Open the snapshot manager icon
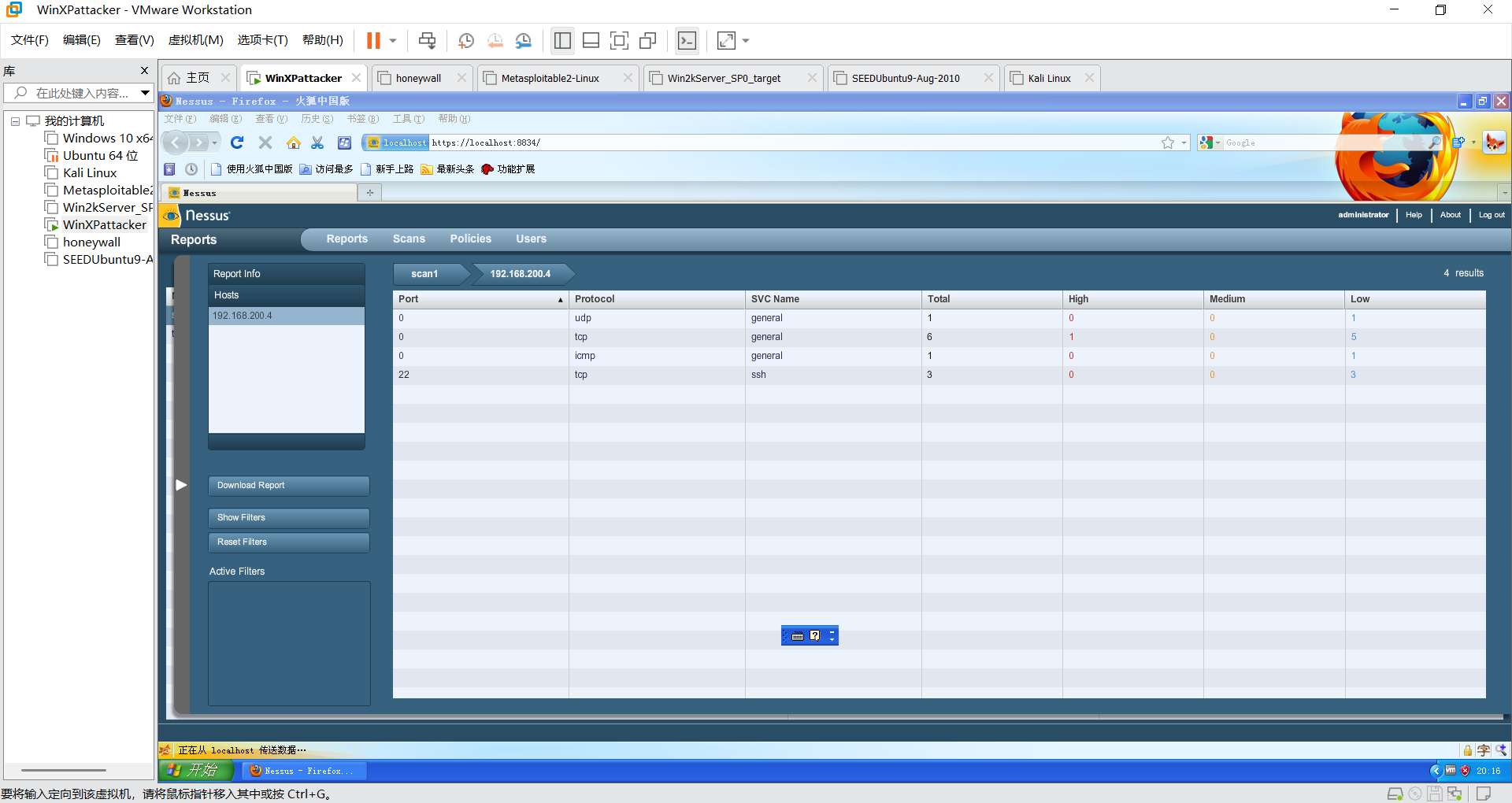The width and height of the screenshot is (1512, 803). pos(523,40)
